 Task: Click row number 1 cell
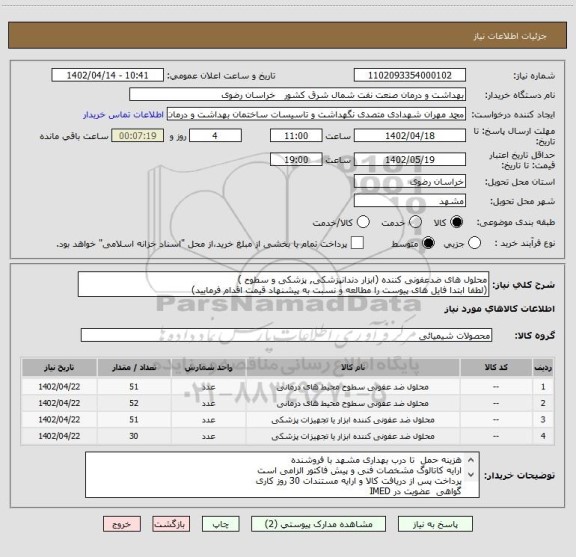543,387
